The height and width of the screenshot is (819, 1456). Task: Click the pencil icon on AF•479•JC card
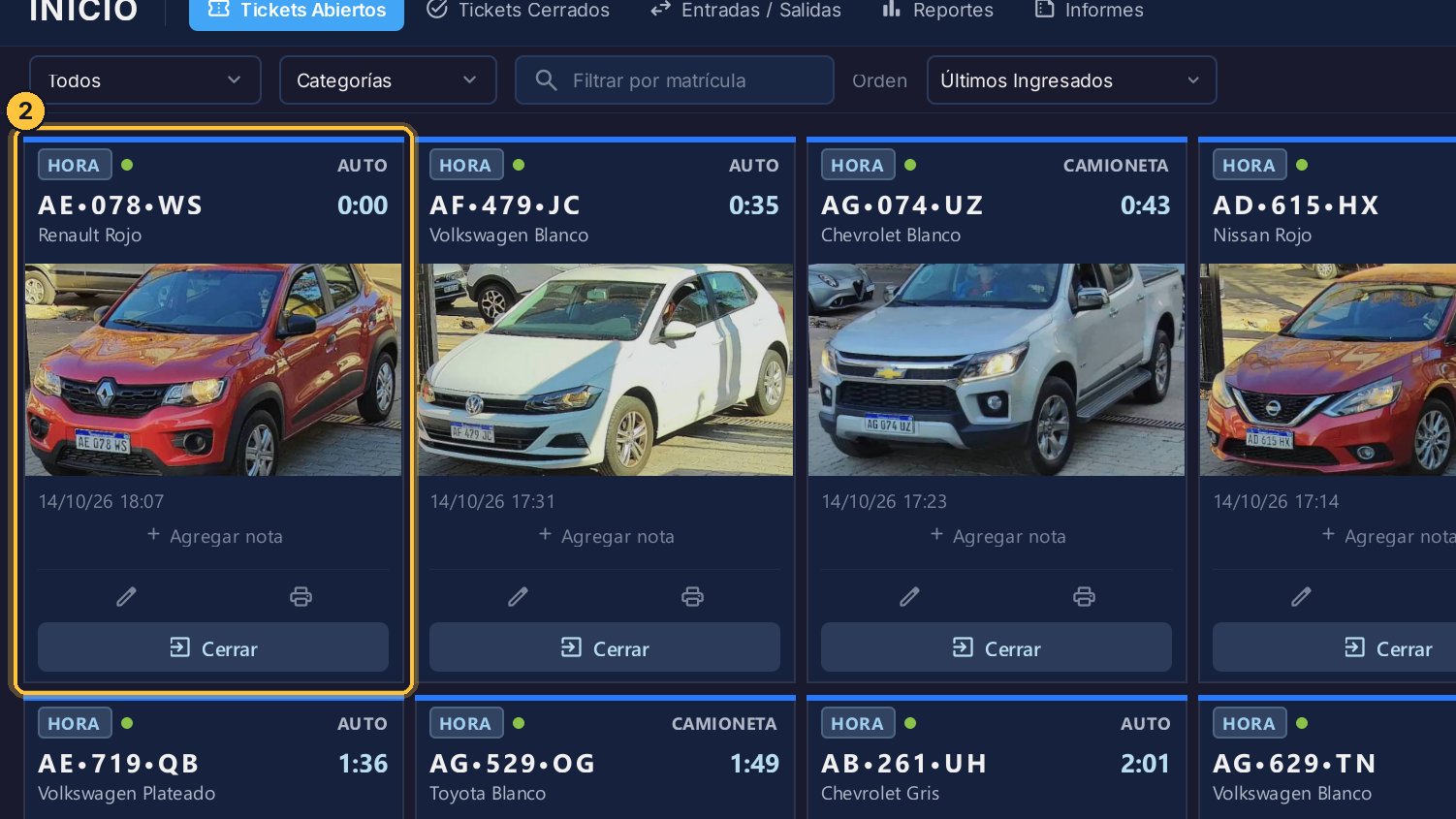pyautogui.click(x=518, y=596)
